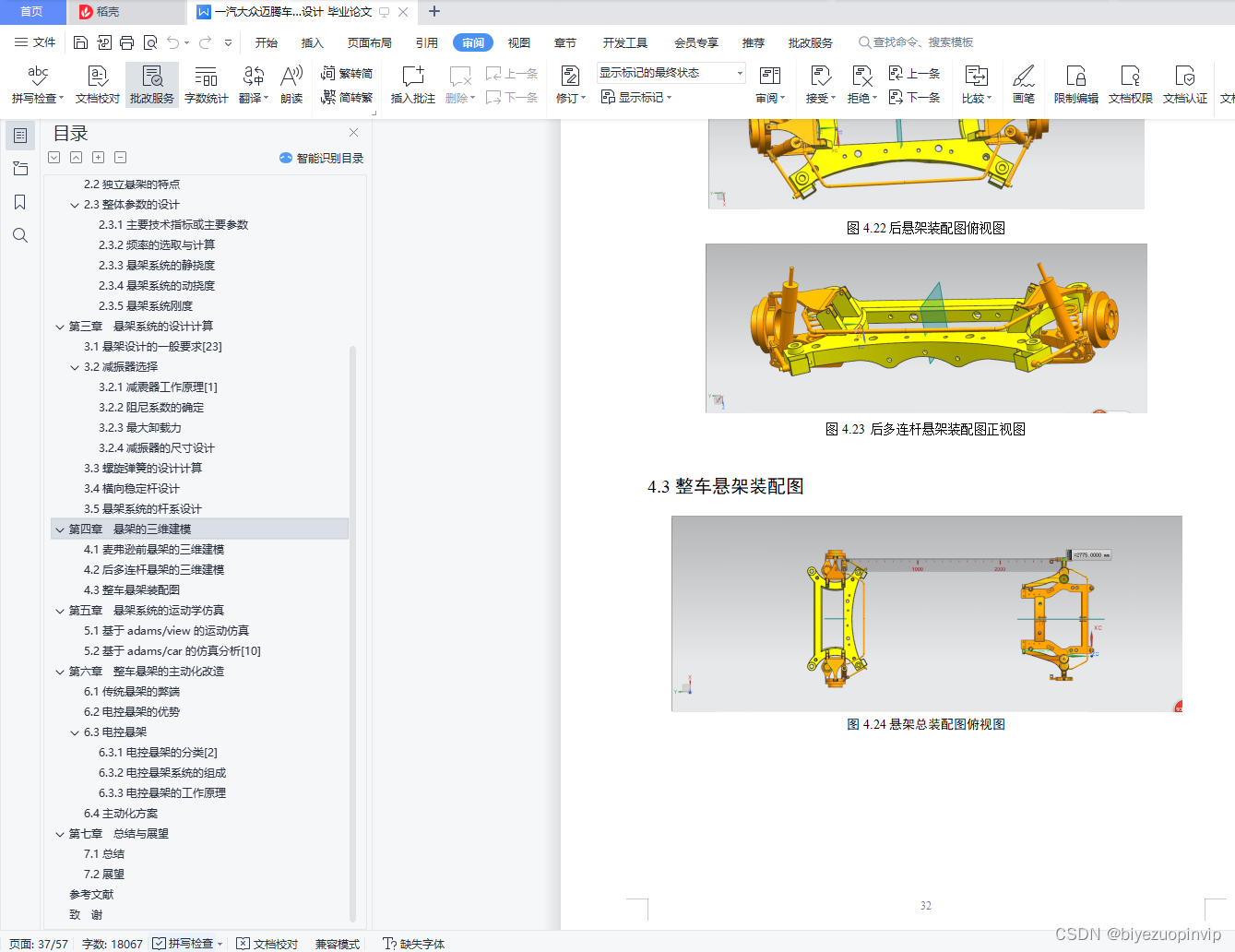The image size is (1235, 952).
Task: Click the Redo arrow icon
Action: click(205, 42)
